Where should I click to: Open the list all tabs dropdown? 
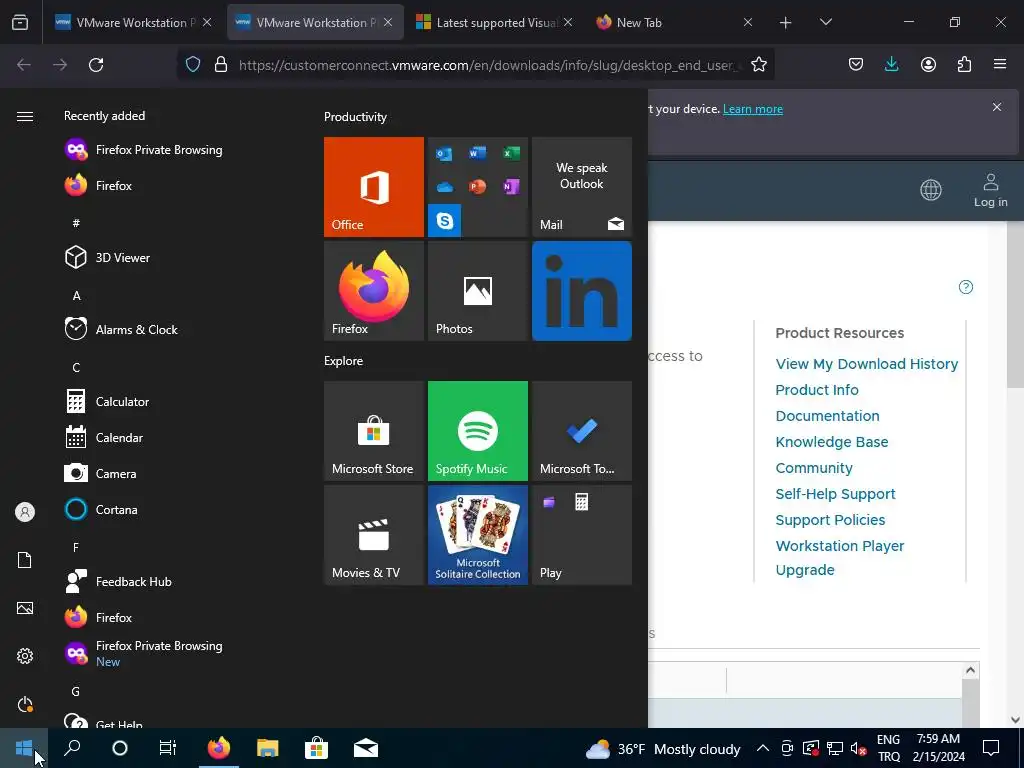click(x=826, y=22)
